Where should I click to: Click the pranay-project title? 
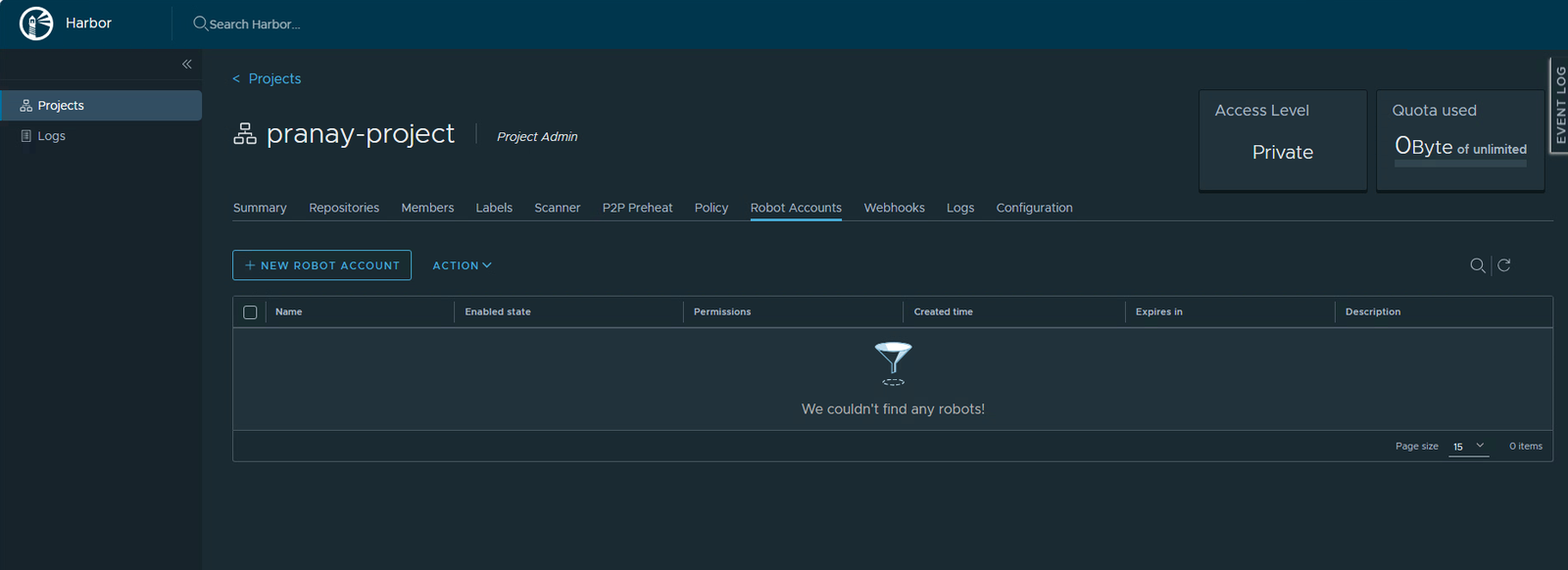361,133
